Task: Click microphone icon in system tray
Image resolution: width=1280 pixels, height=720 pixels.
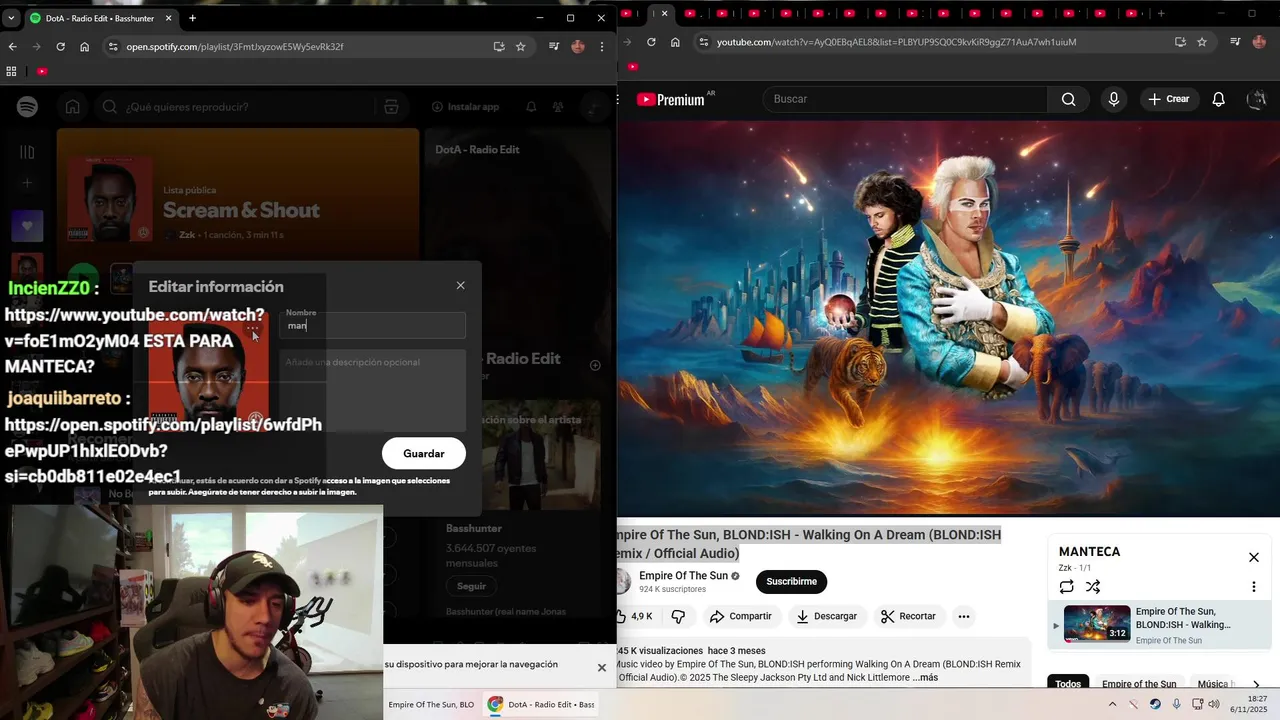Action: (x=1176, y=704)
